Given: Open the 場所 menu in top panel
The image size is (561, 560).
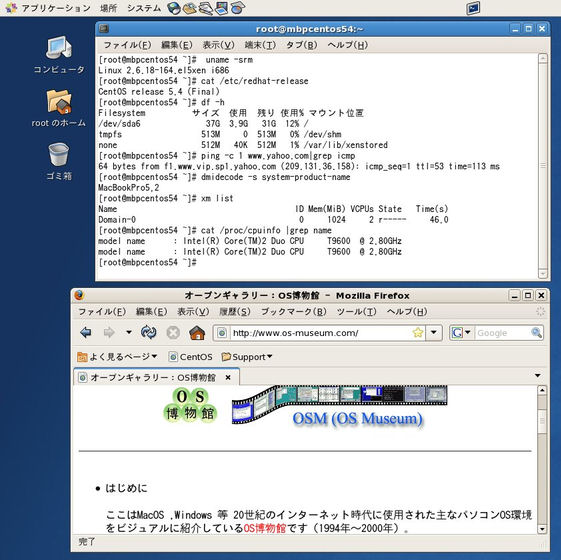Looking at the screenshot, I should point(109,8).
